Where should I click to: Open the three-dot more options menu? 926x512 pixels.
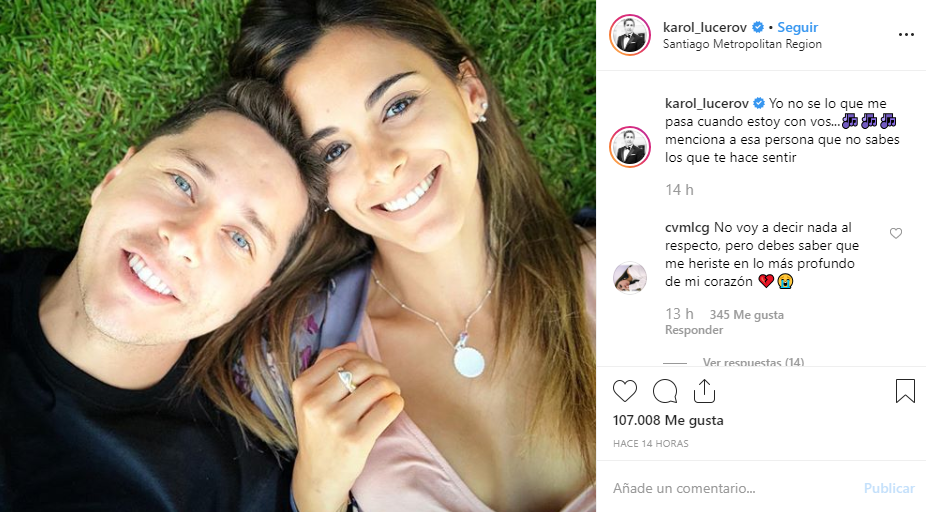pyautogui.click(x=906, y=35)
